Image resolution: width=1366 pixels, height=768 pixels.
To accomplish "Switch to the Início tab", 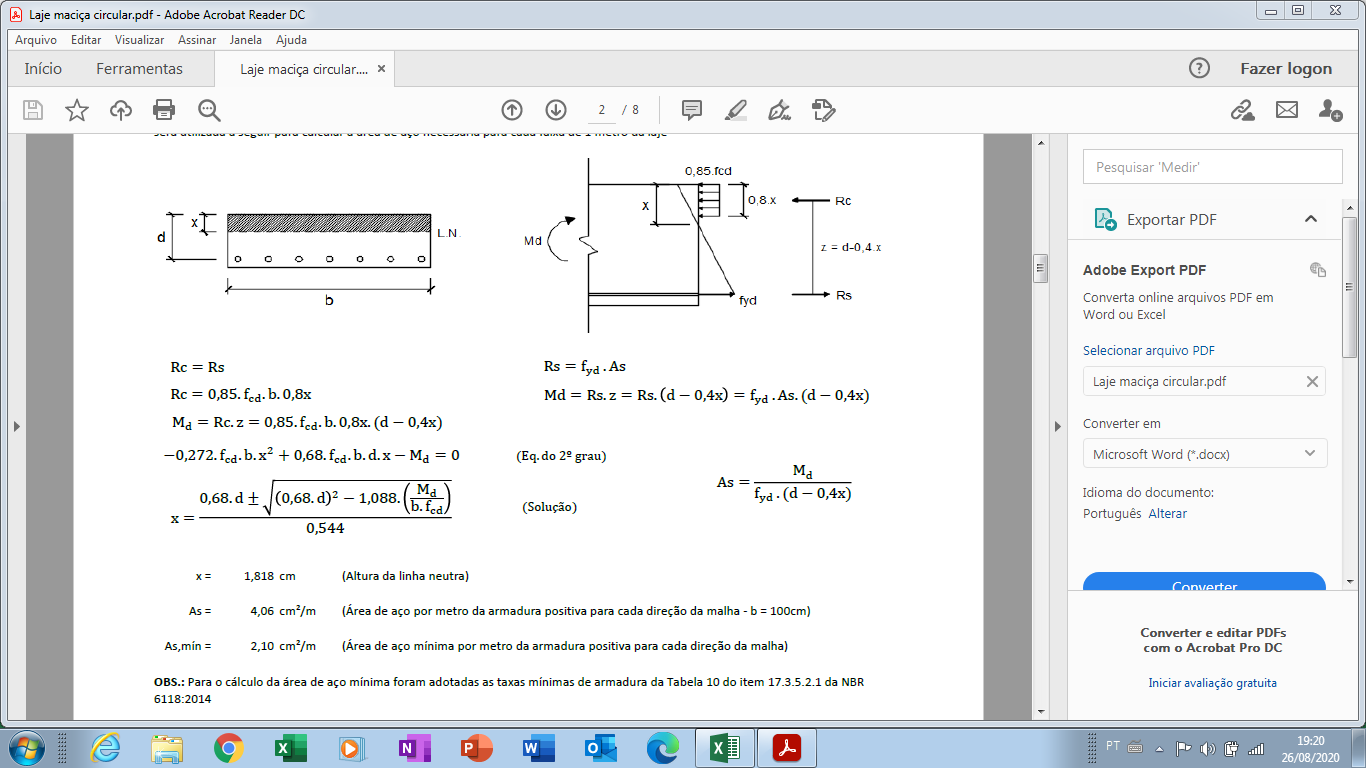I will click(x=43, y=69).
